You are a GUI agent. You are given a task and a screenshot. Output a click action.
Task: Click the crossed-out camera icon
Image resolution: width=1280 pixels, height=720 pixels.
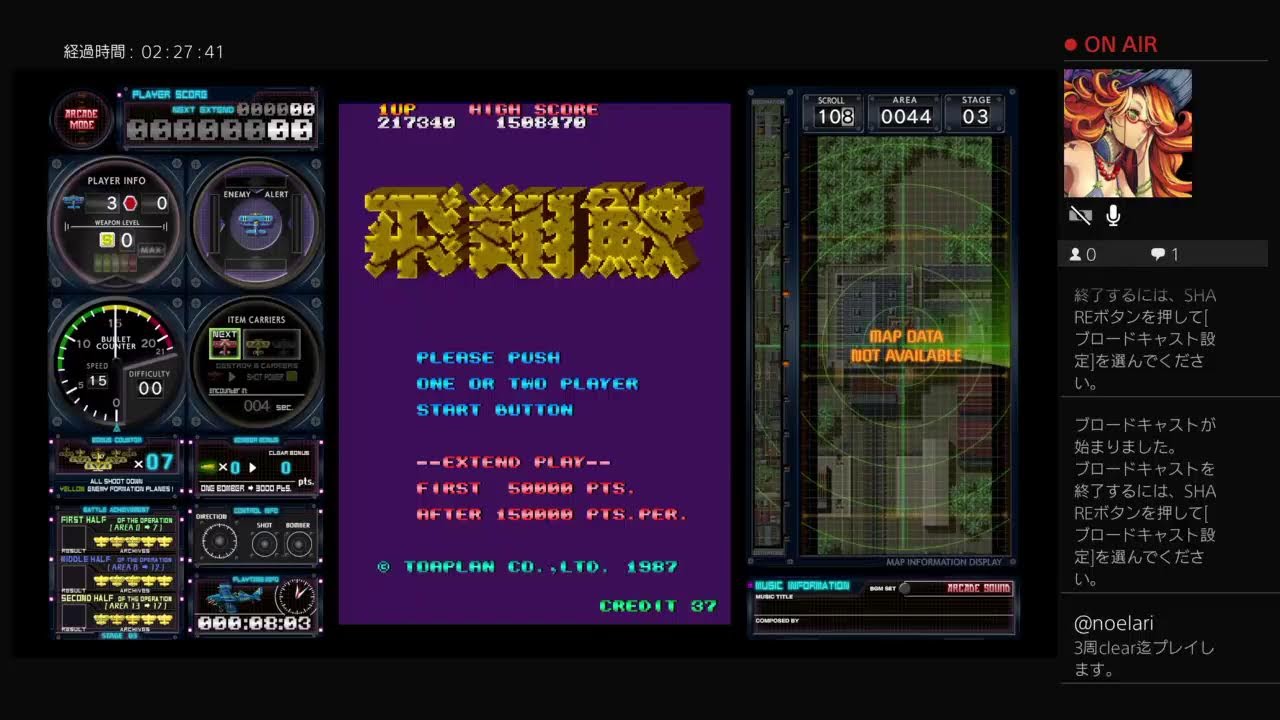point(1080,215)
